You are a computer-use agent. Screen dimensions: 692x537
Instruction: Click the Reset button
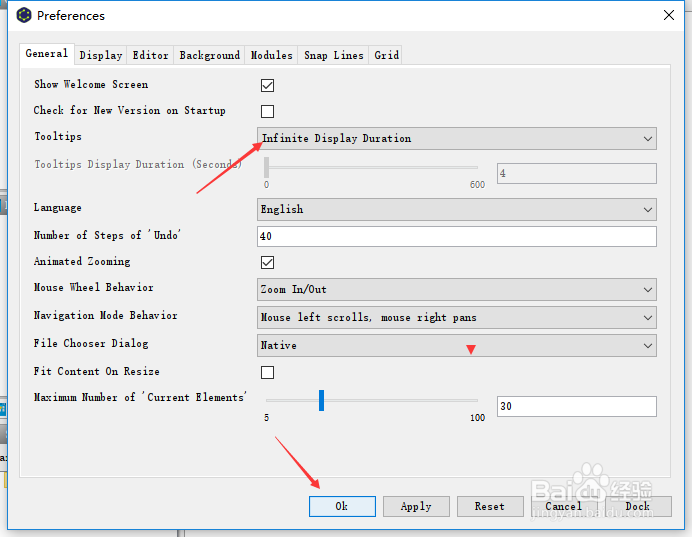pos(490,506)
